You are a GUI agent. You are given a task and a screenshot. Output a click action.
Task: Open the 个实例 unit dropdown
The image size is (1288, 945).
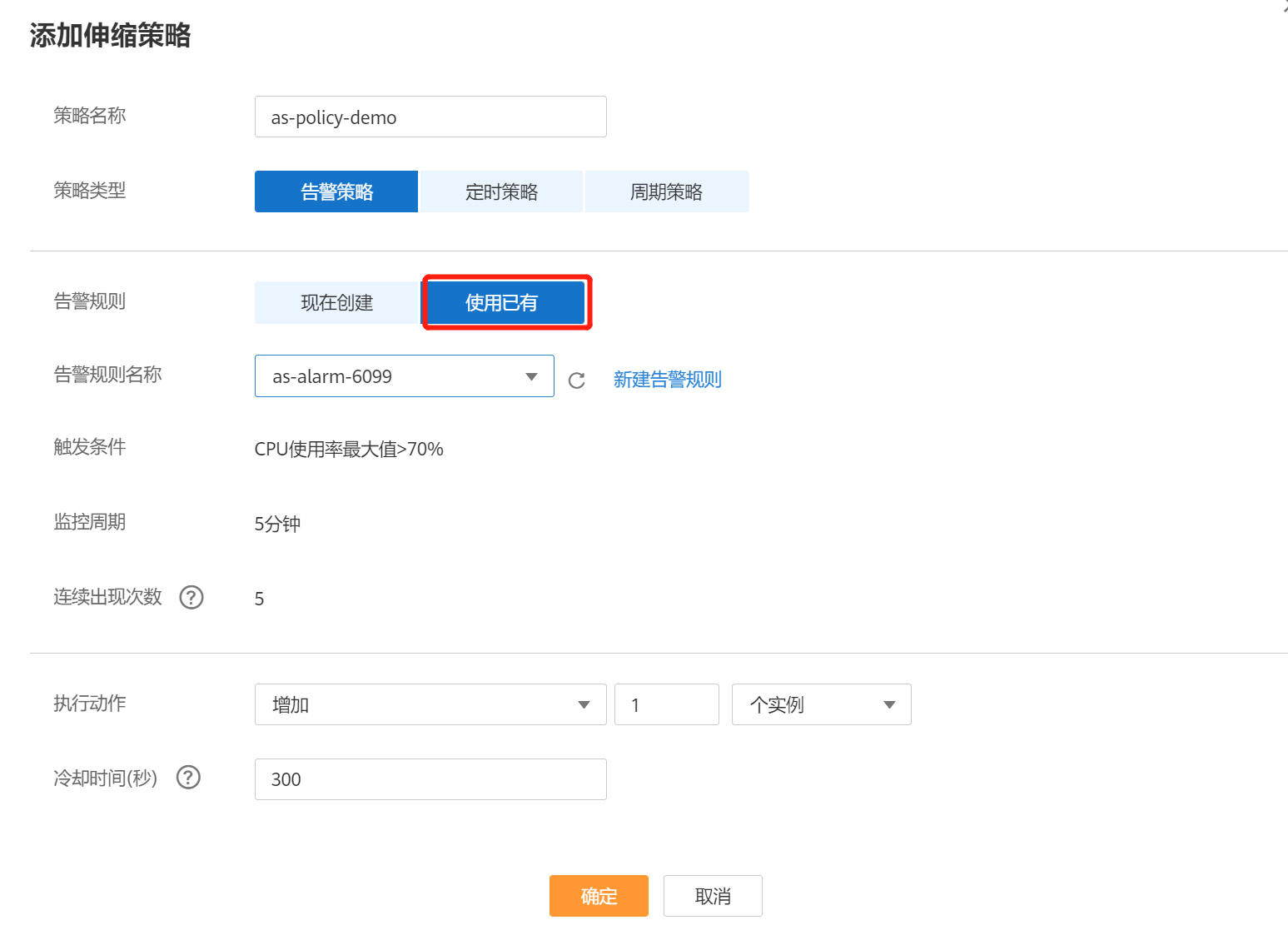(x=822, y=704)
